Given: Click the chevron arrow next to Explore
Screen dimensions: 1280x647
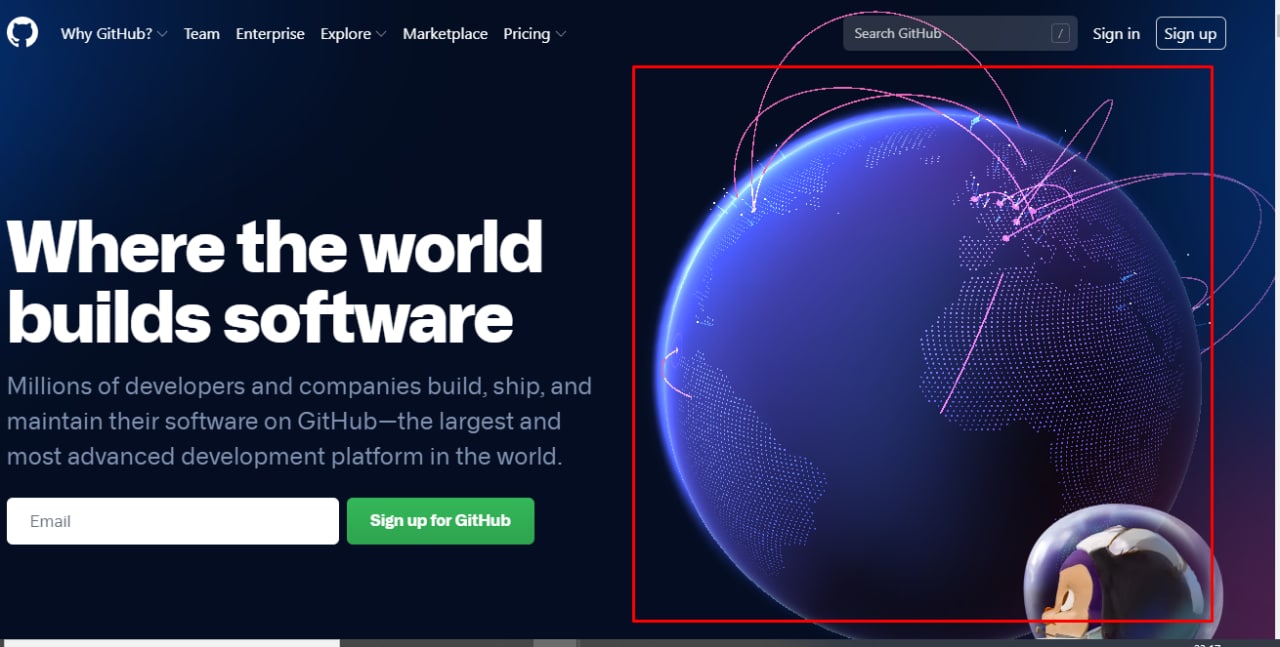Looking at the screenshot, I should [381, 34].
